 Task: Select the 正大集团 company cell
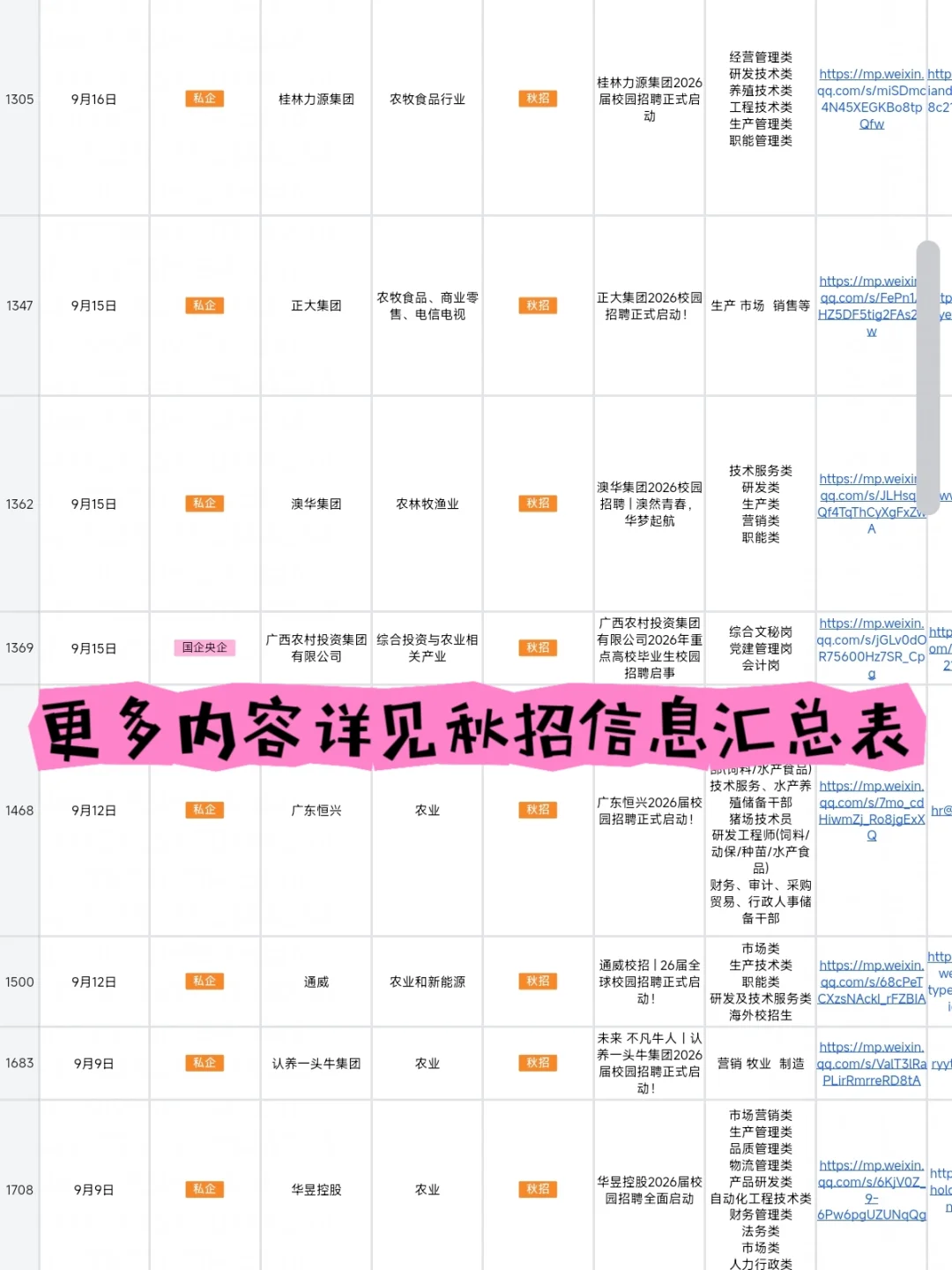316,306
